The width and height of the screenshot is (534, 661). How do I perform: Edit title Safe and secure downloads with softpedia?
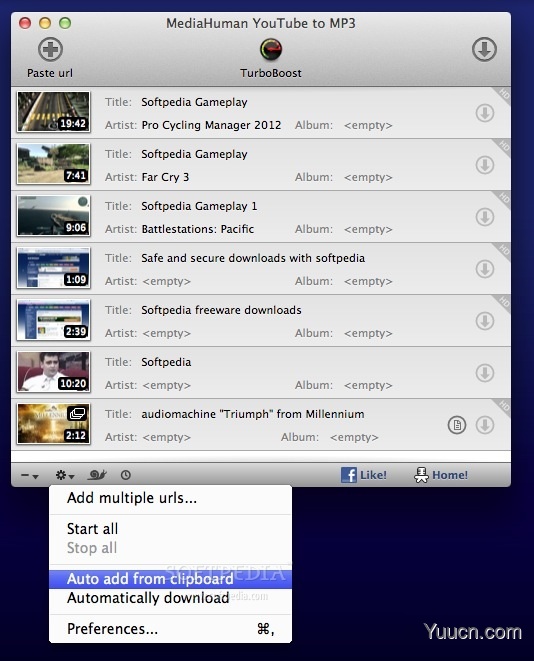point(253,258)
